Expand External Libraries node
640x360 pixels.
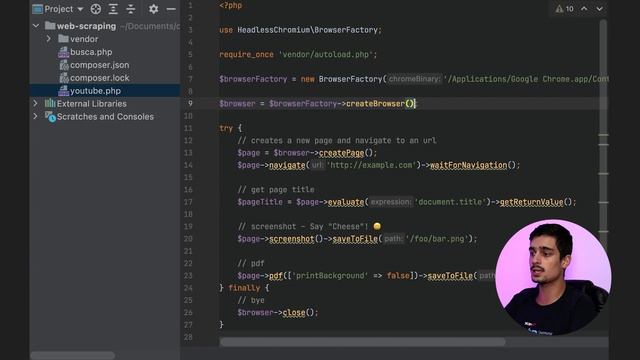click(x=36, y=103)
